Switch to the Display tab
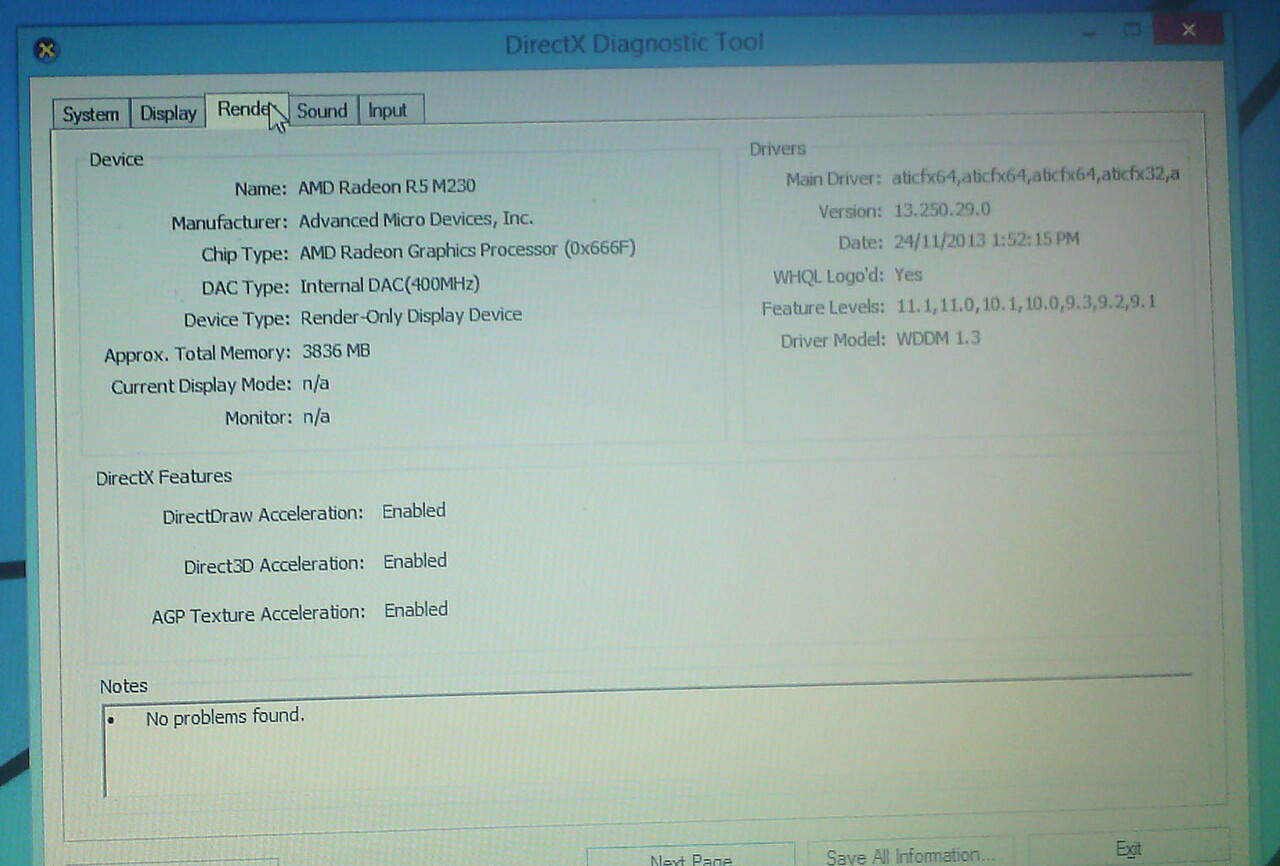1280x866 pixels. 168,112
